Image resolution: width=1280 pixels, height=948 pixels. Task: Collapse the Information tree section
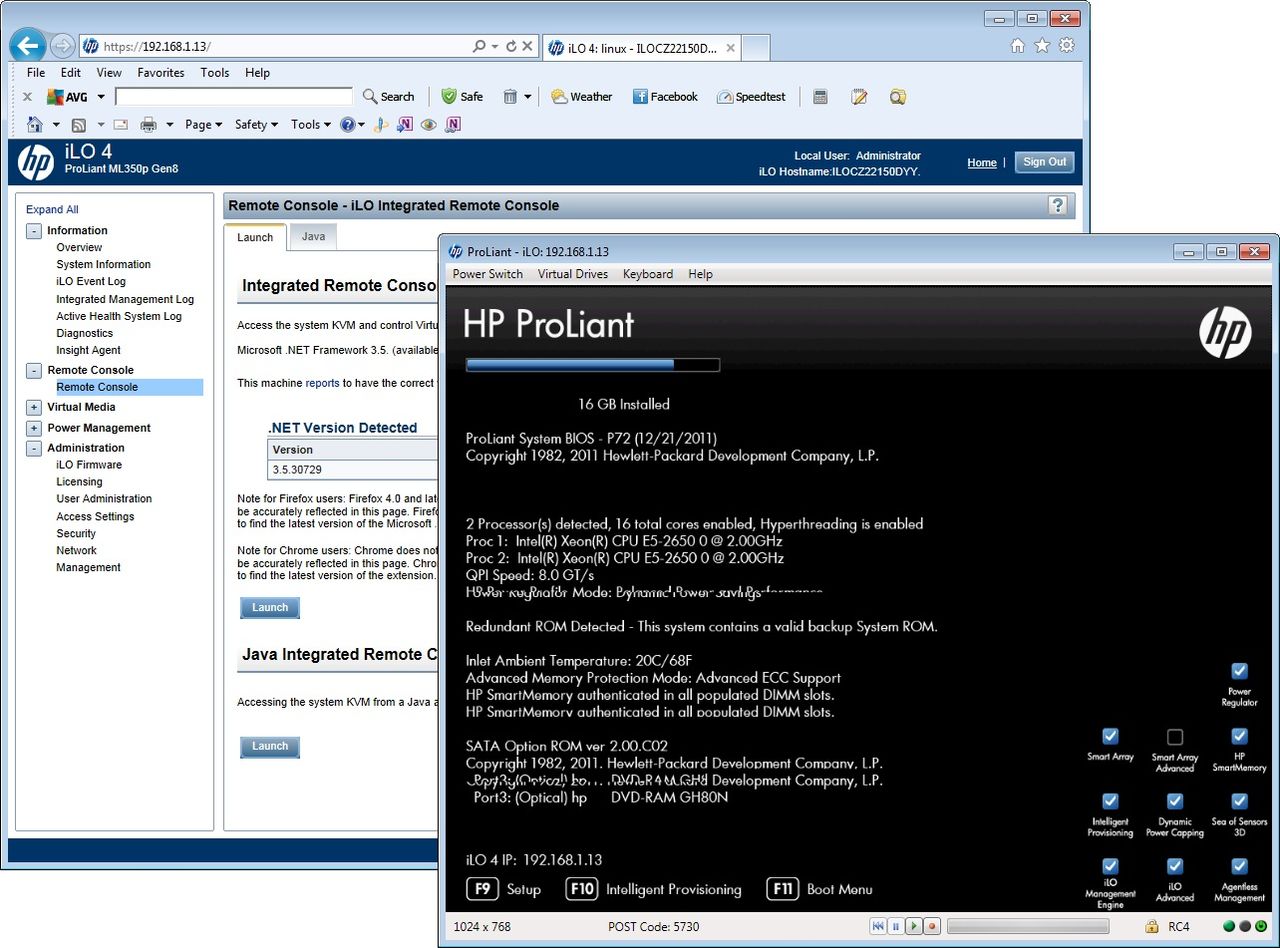tap(34, 231)
